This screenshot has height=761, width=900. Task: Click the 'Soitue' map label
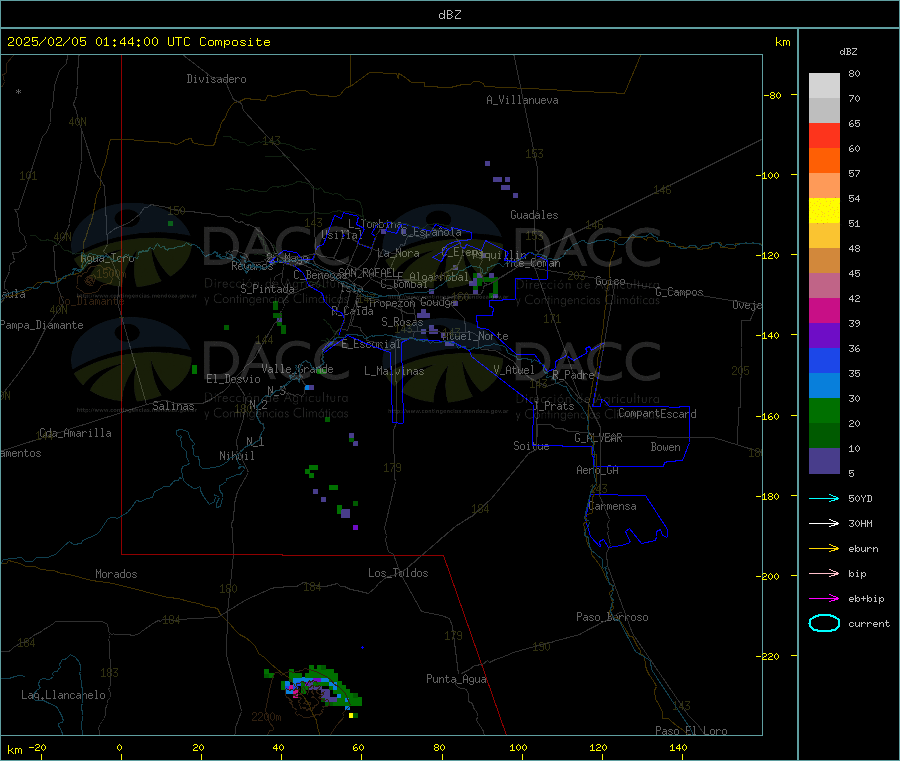coord(531,446)
